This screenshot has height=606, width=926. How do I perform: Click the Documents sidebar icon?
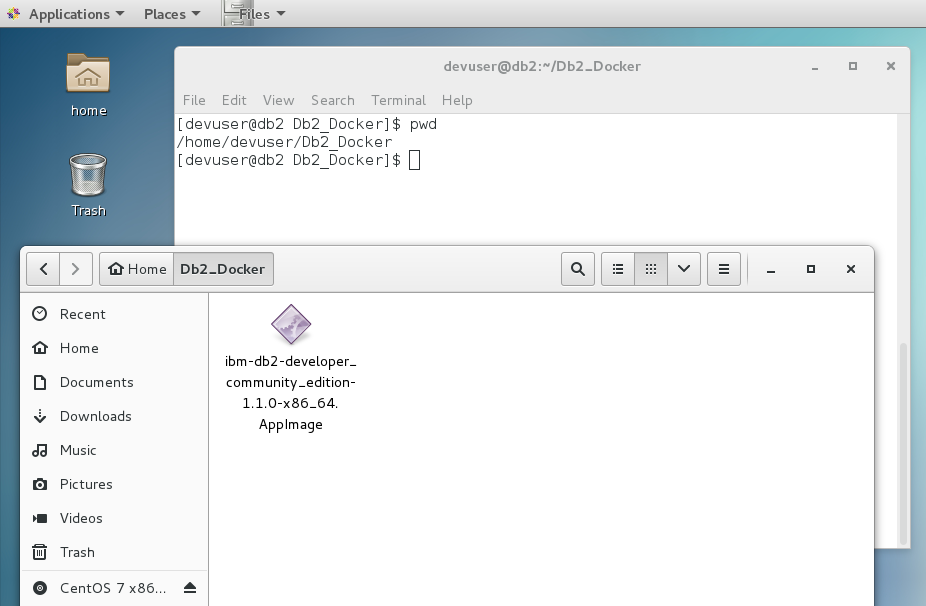coord(40,383)
